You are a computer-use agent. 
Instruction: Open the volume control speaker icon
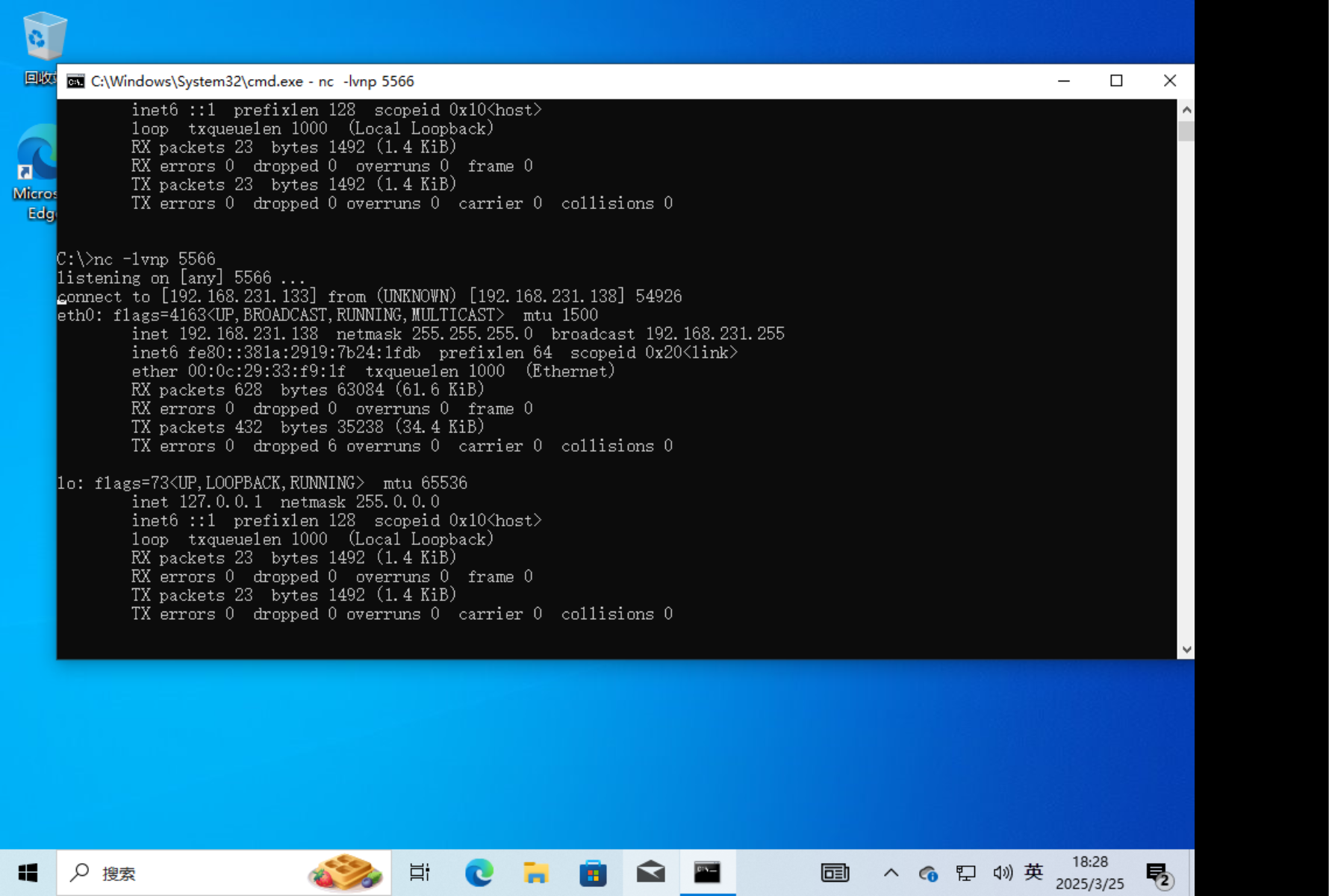tap(1002, 872)
